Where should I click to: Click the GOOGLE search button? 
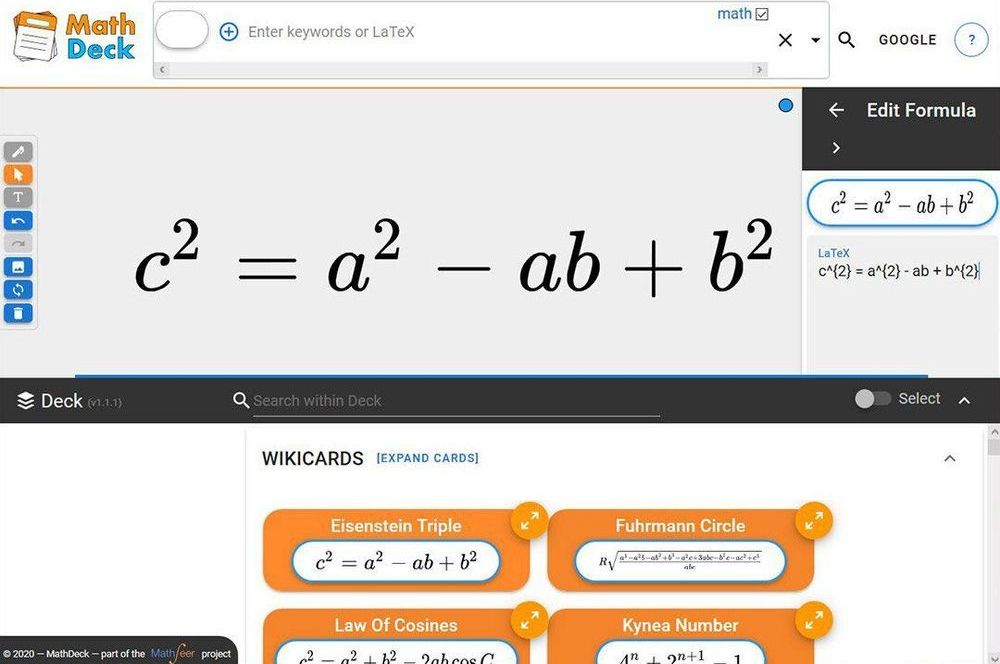[907, 40]
